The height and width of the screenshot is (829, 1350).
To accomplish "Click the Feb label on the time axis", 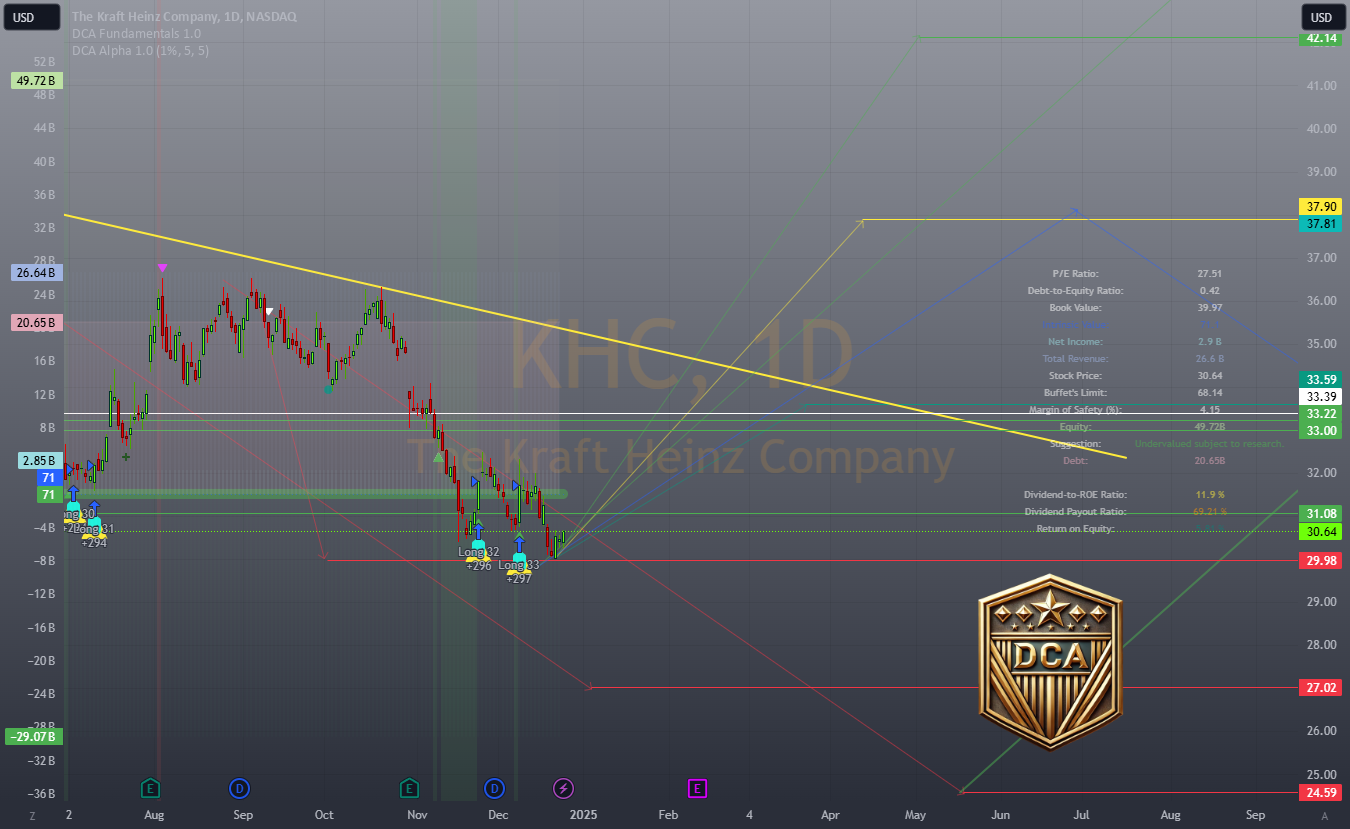I will (x=668, y=815).
